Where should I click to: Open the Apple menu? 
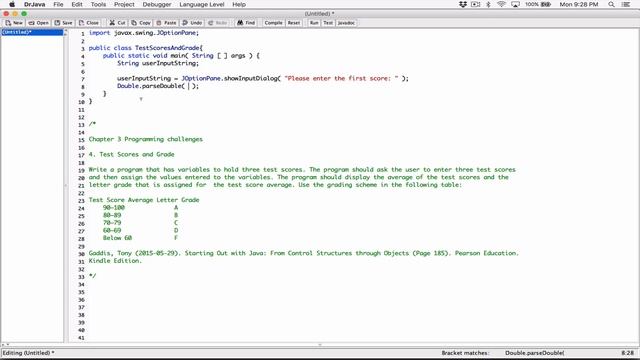(12, 4)
